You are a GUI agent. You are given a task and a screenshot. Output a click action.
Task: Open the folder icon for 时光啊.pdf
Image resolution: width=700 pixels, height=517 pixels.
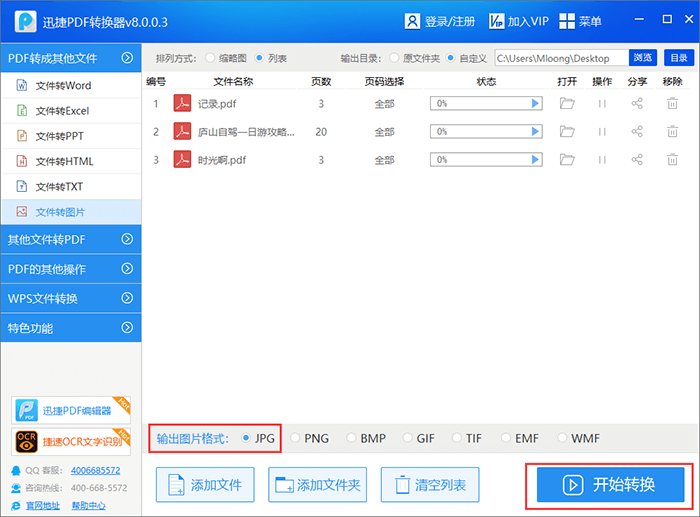click(x=567, y=160)
